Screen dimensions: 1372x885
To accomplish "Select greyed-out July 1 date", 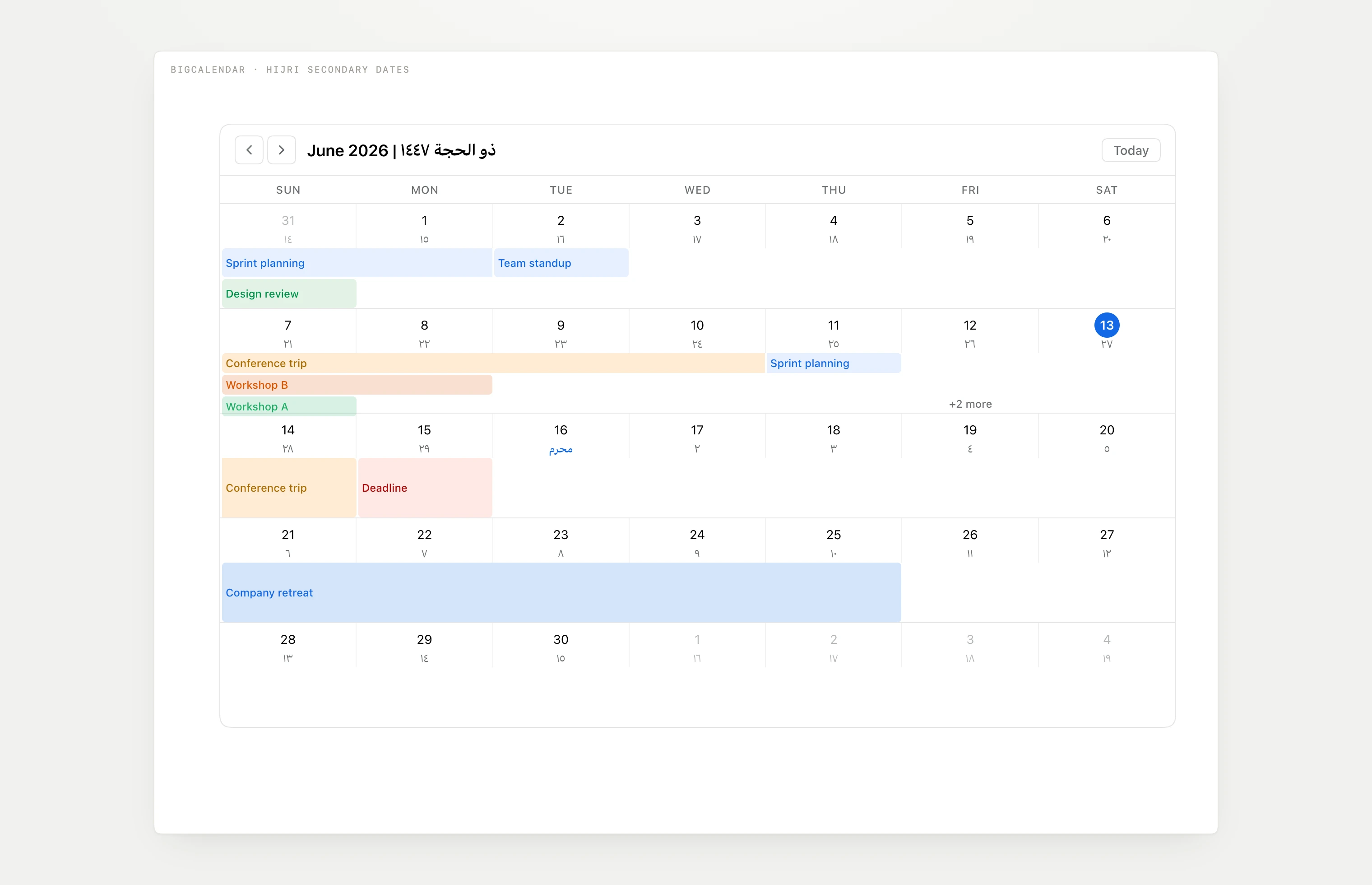I will pos(697,640).
